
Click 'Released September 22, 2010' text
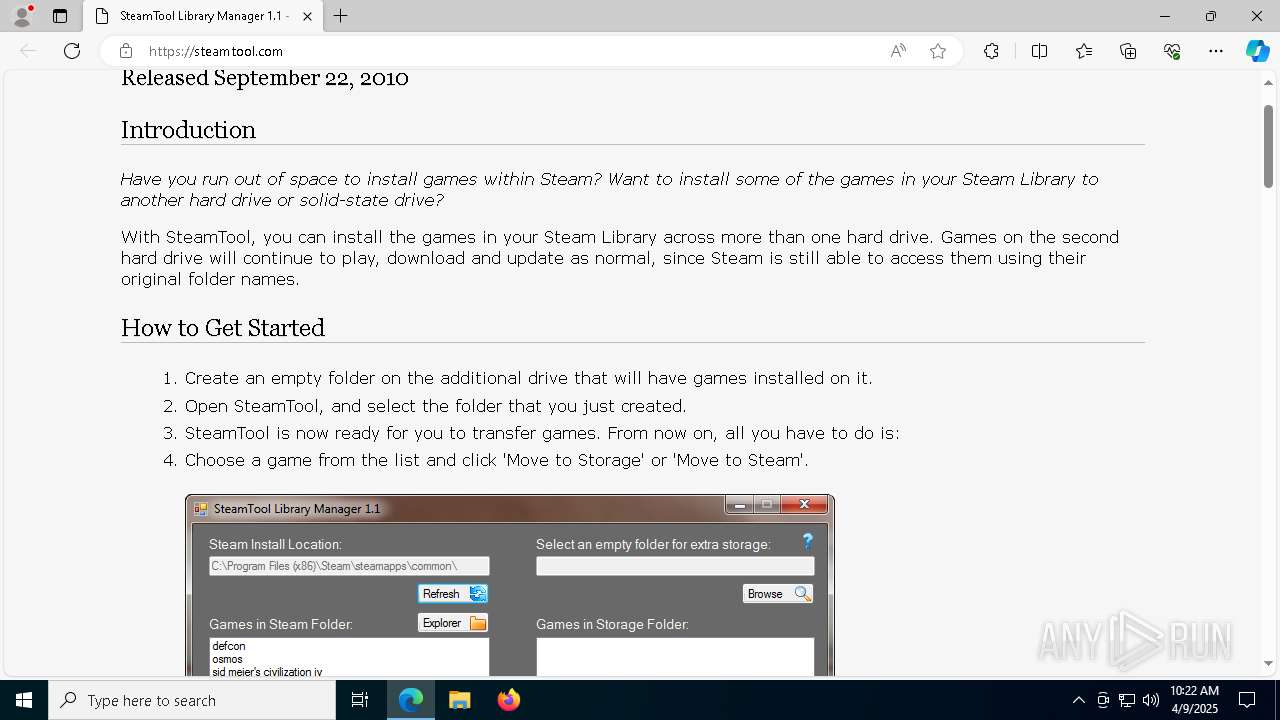[x=265, y=78]
